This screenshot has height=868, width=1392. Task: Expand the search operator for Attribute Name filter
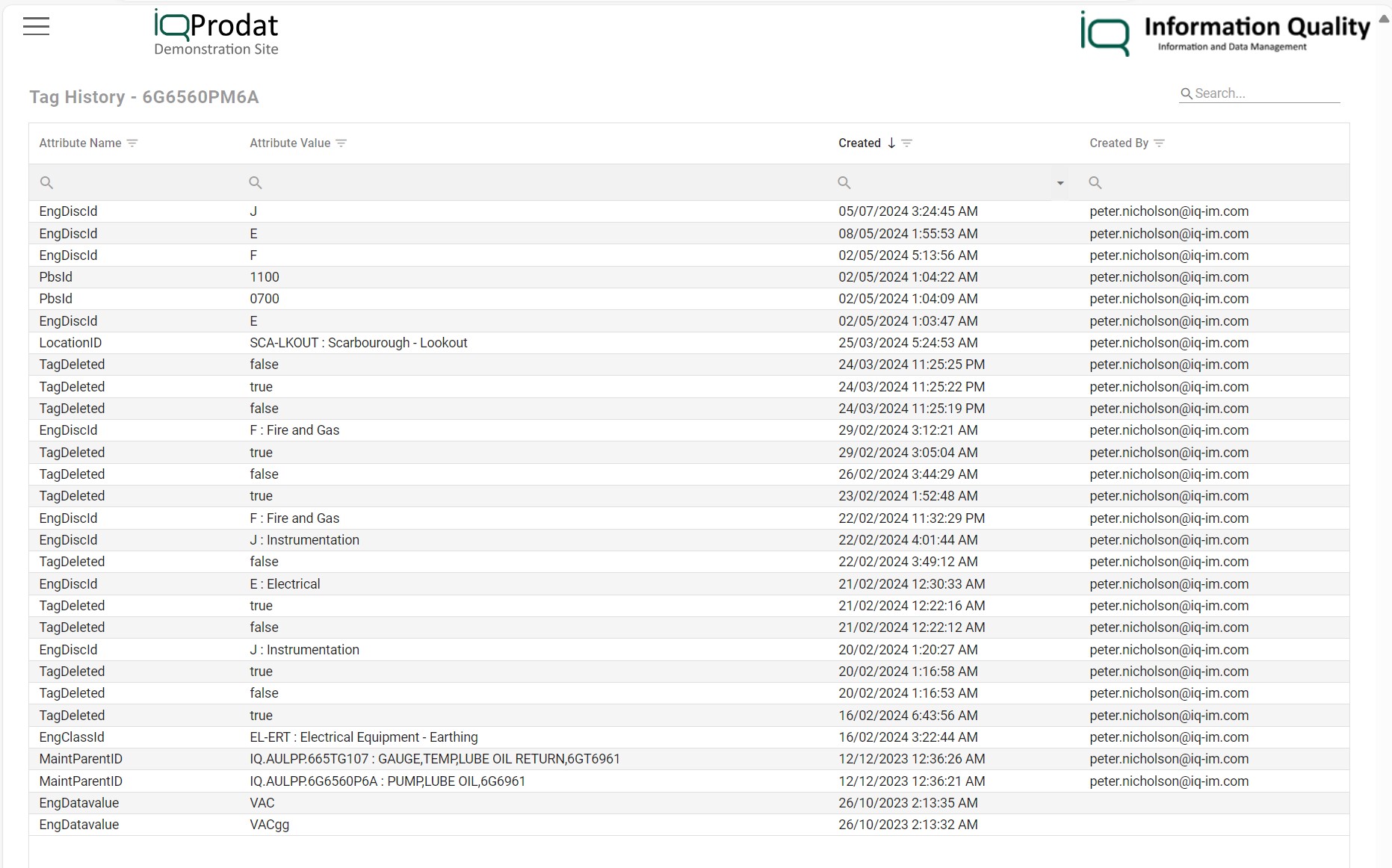46,182
